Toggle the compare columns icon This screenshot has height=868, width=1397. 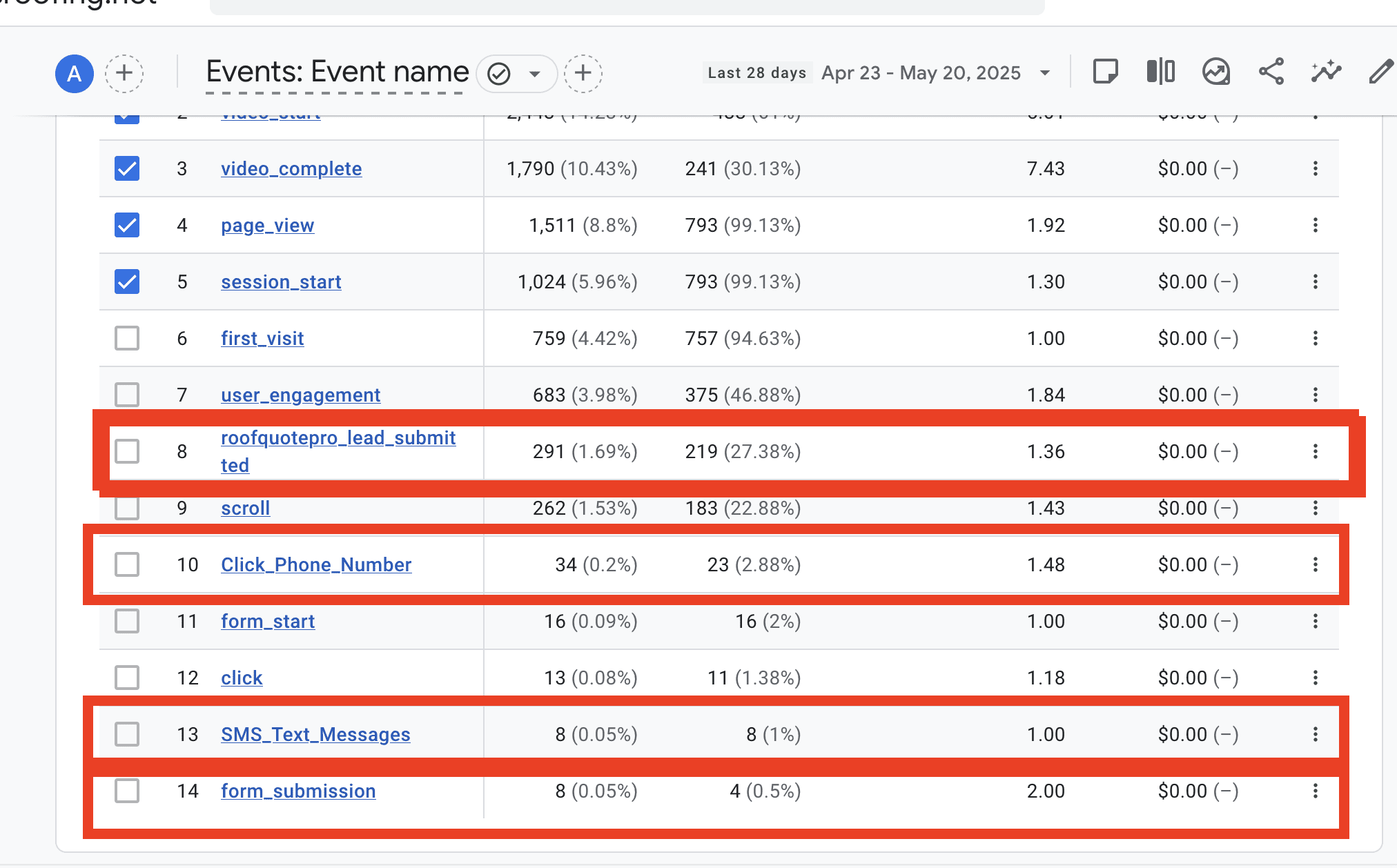(1161, 72)
